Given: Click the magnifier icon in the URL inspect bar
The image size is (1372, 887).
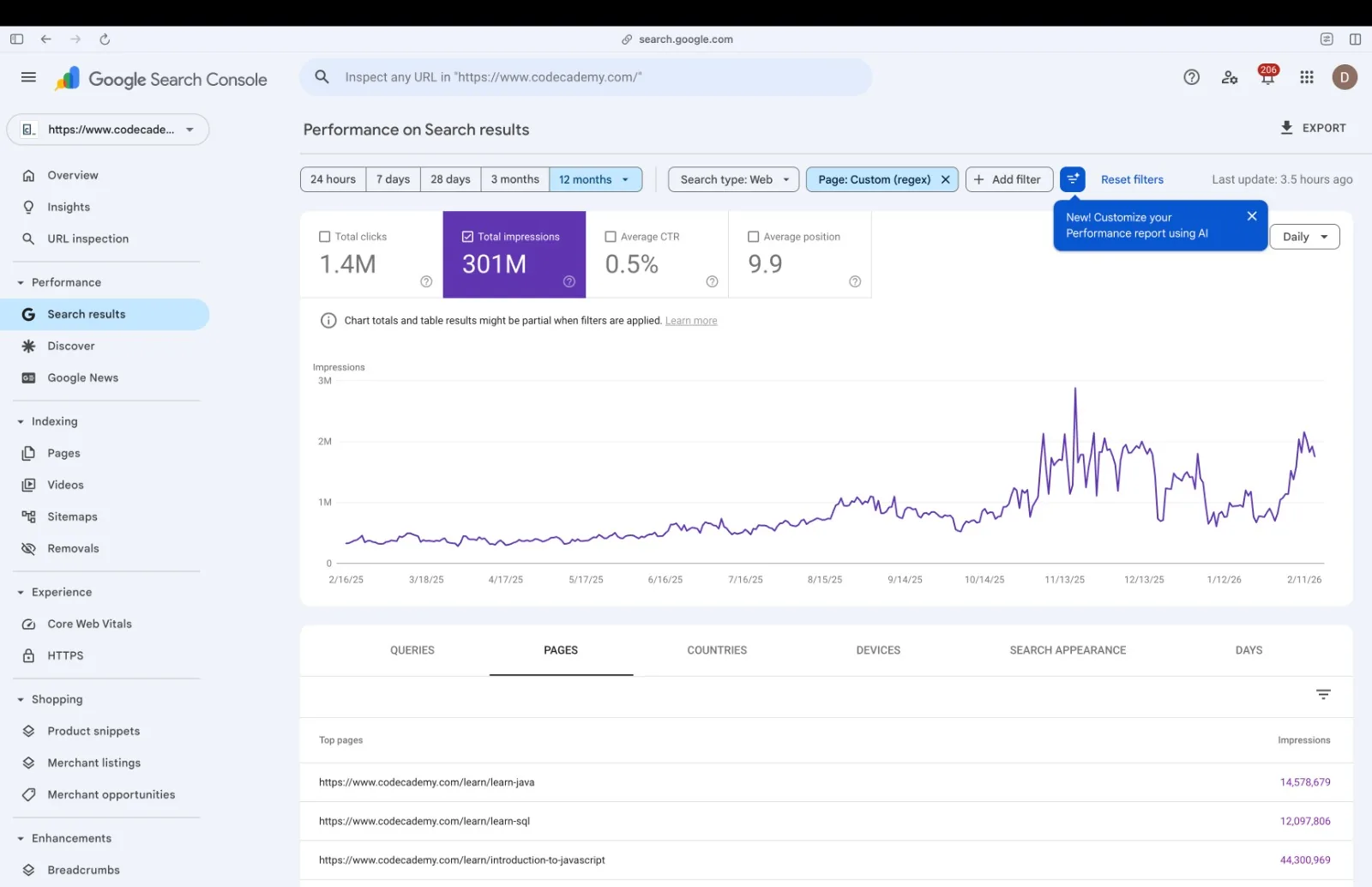Looking at the screenshot, I should click(322, 77).
